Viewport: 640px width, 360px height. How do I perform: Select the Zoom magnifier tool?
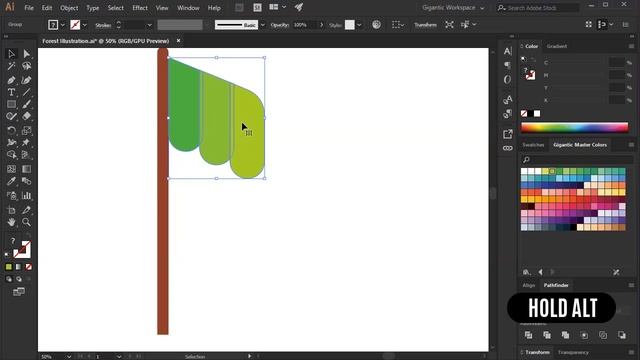coord(27,222)
